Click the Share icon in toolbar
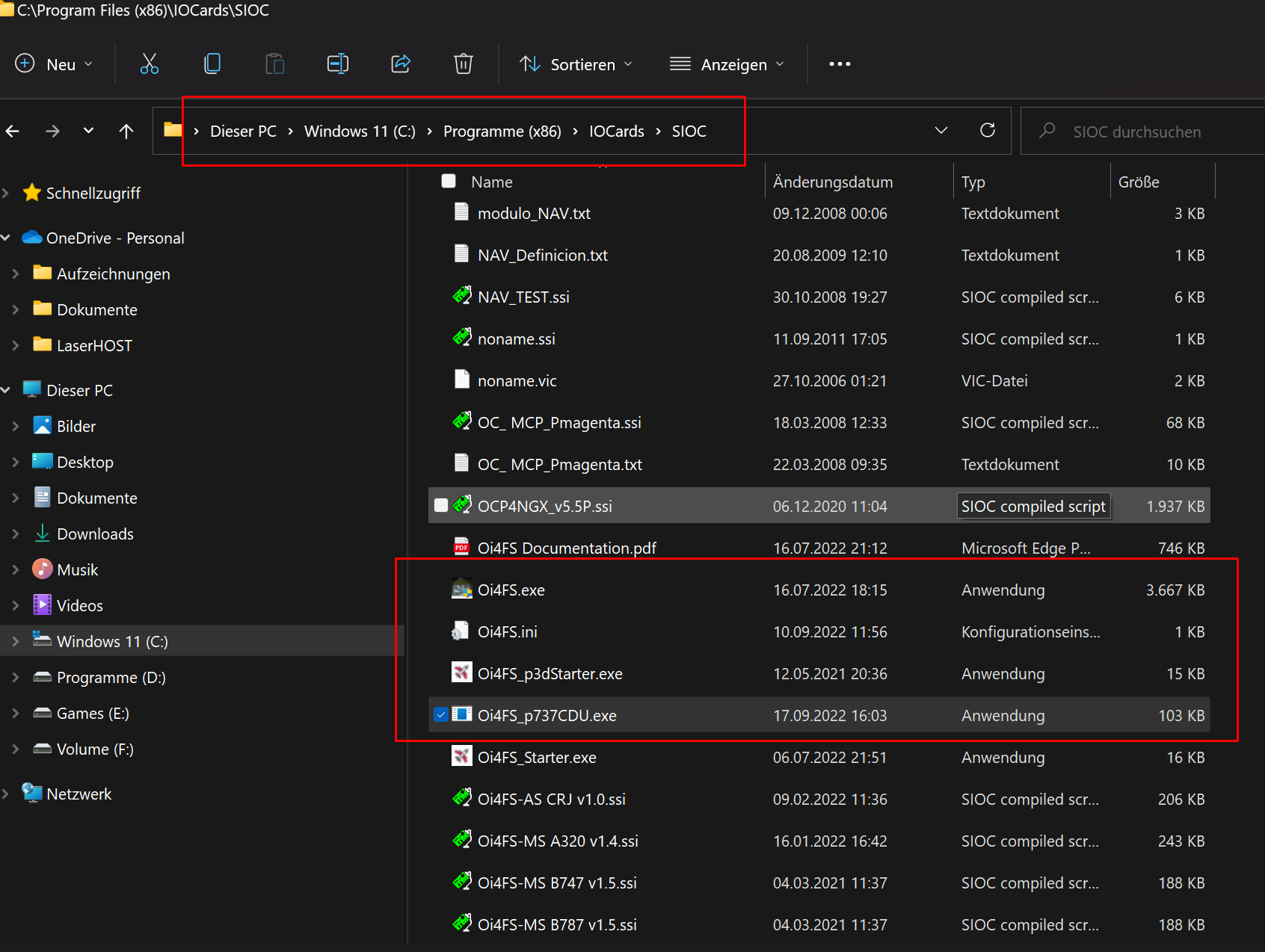Viewport: 1265px width, 952px height. point(401,64)
